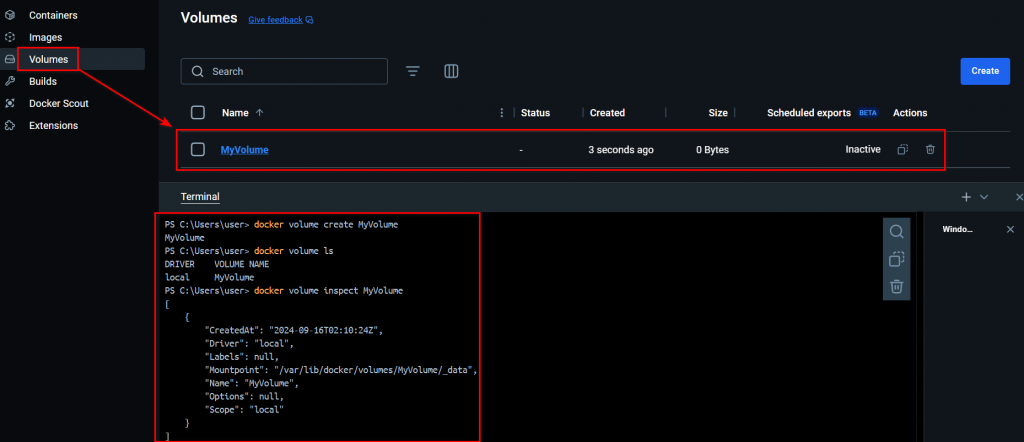Viewport: 1024px width, 442px height.
Task: Click the '3 seconds ago' cell
Action: point(620,150)
